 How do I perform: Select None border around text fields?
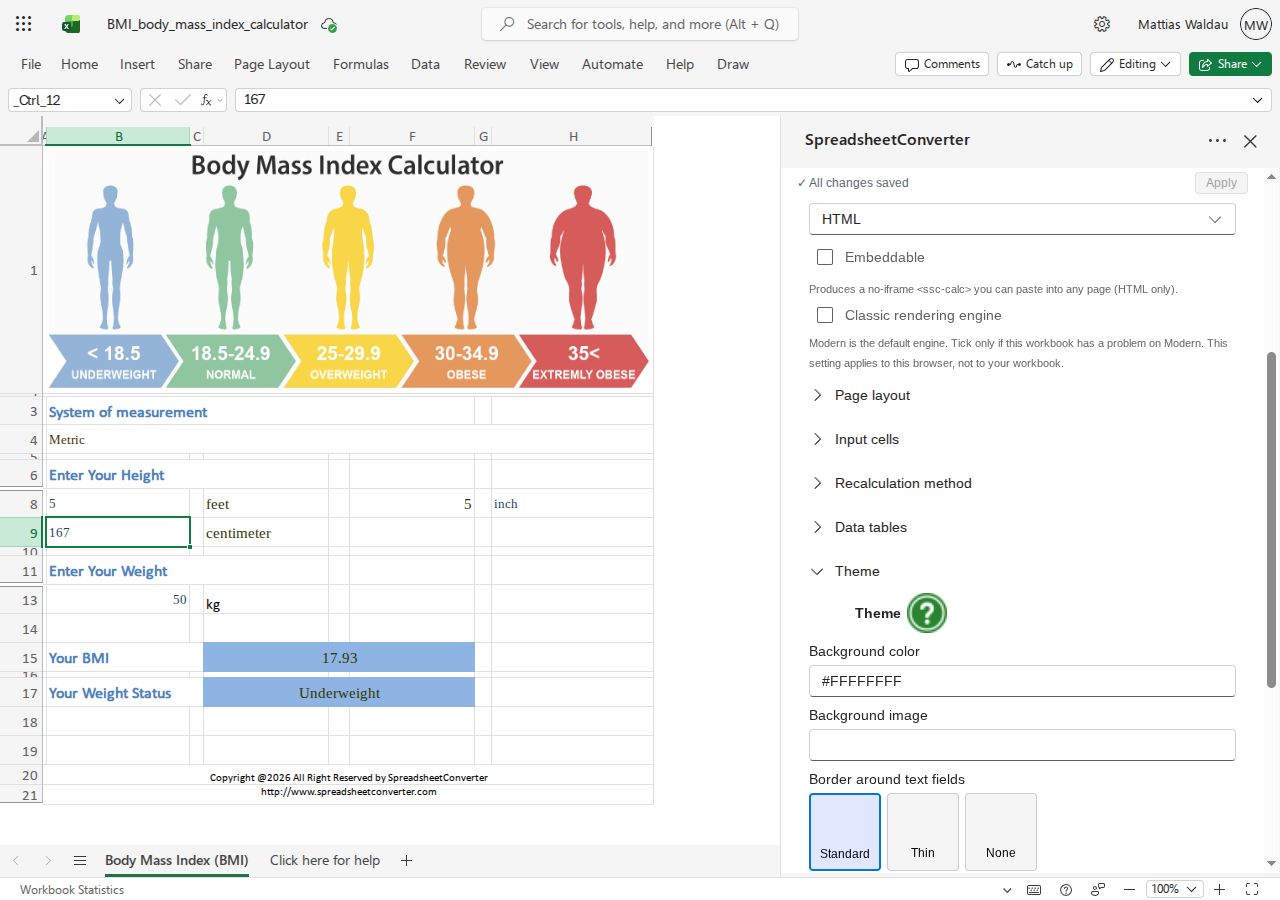tap(1001, 832)
